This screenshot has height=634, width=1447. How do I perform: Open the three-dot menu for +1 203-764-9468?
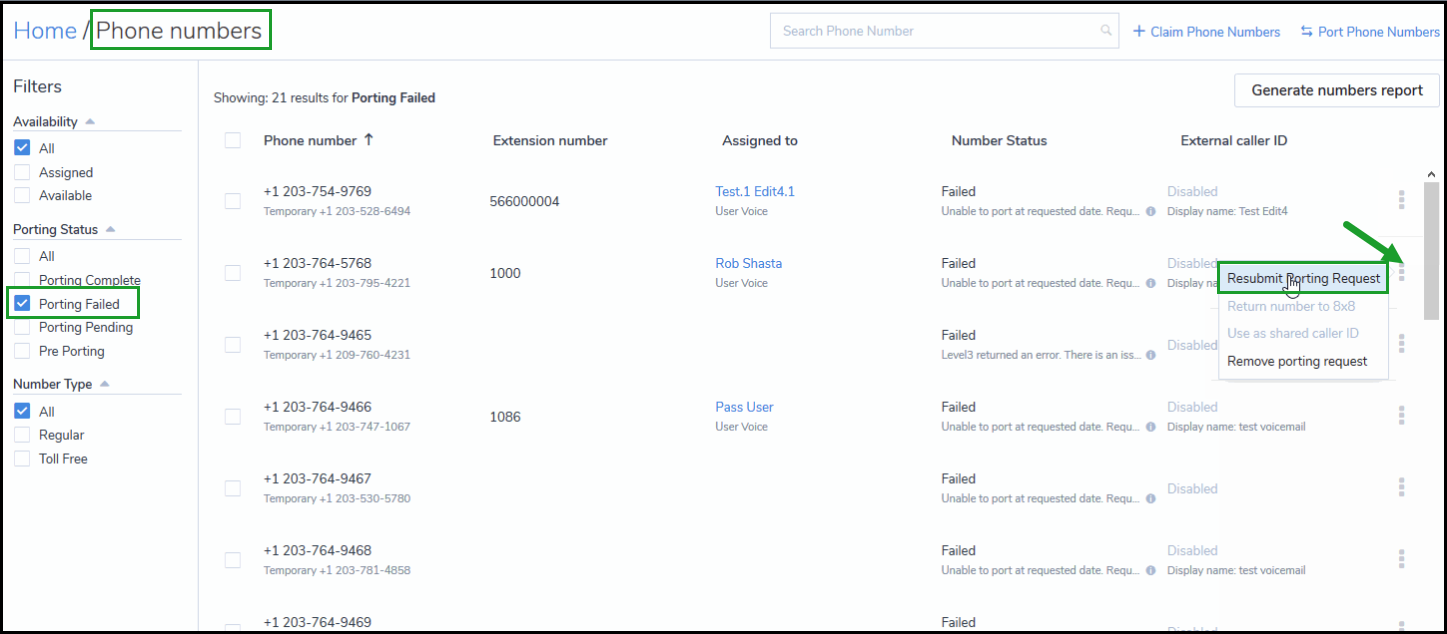click(x=1401, y=559)
